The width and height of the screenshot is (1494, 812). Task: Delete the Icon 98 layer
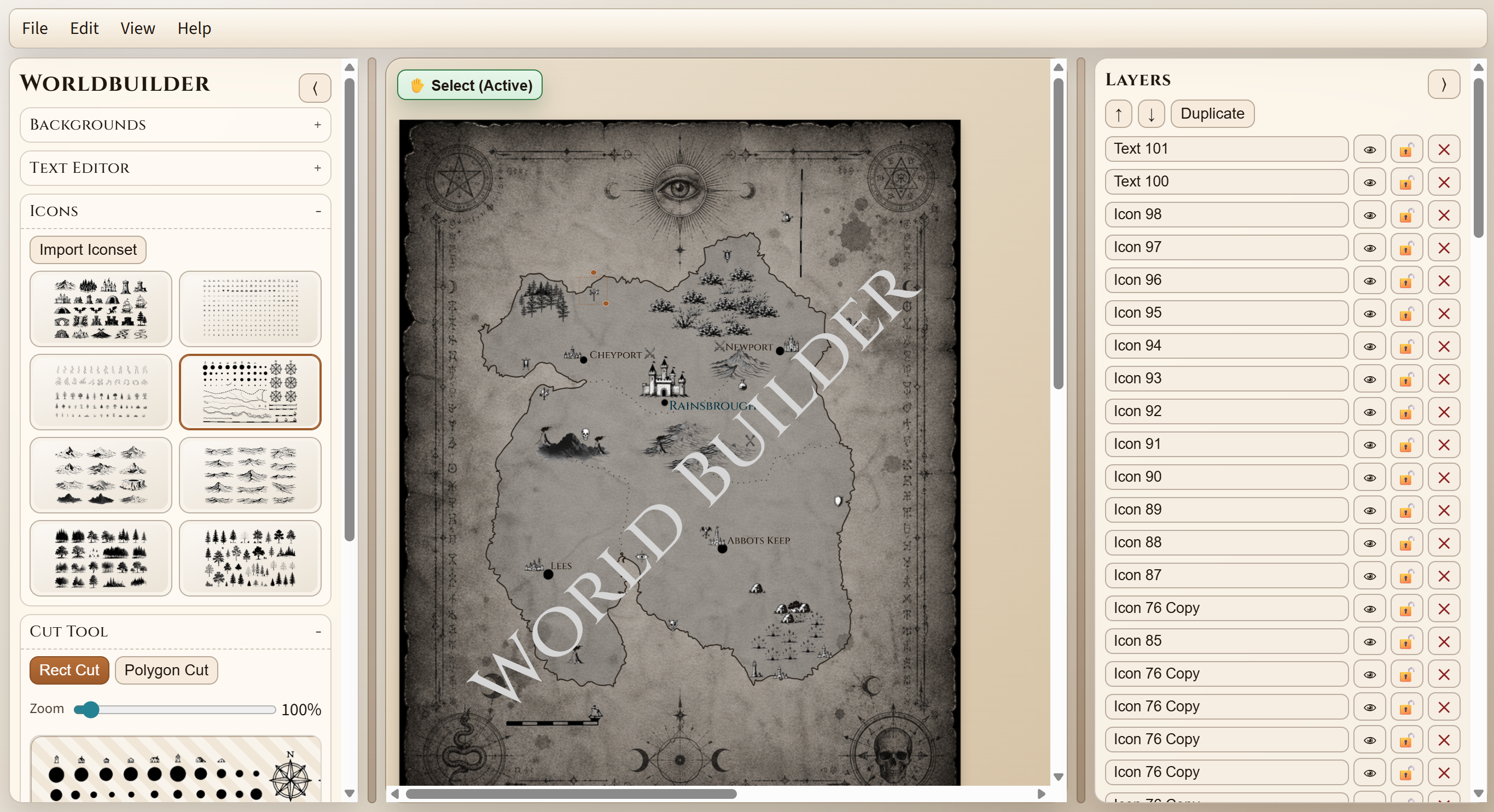click(x=1444, y=215)
